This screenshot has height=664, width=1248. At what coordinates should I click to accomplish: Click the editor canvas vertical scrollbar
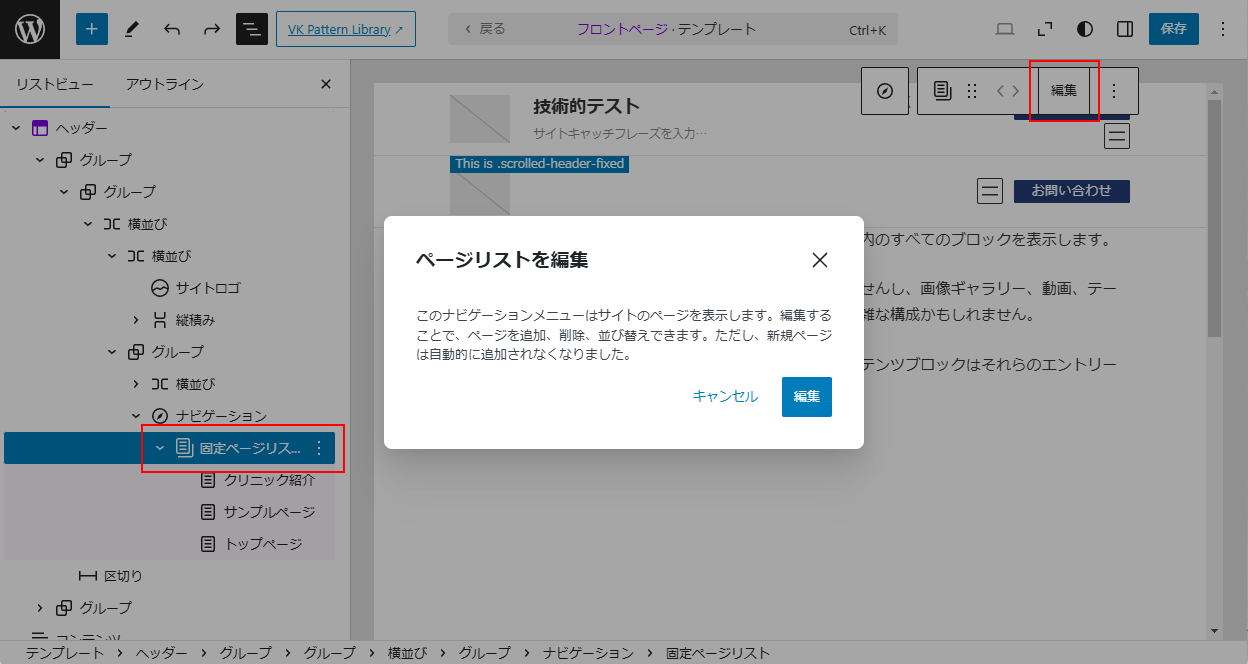(1214, 300)
